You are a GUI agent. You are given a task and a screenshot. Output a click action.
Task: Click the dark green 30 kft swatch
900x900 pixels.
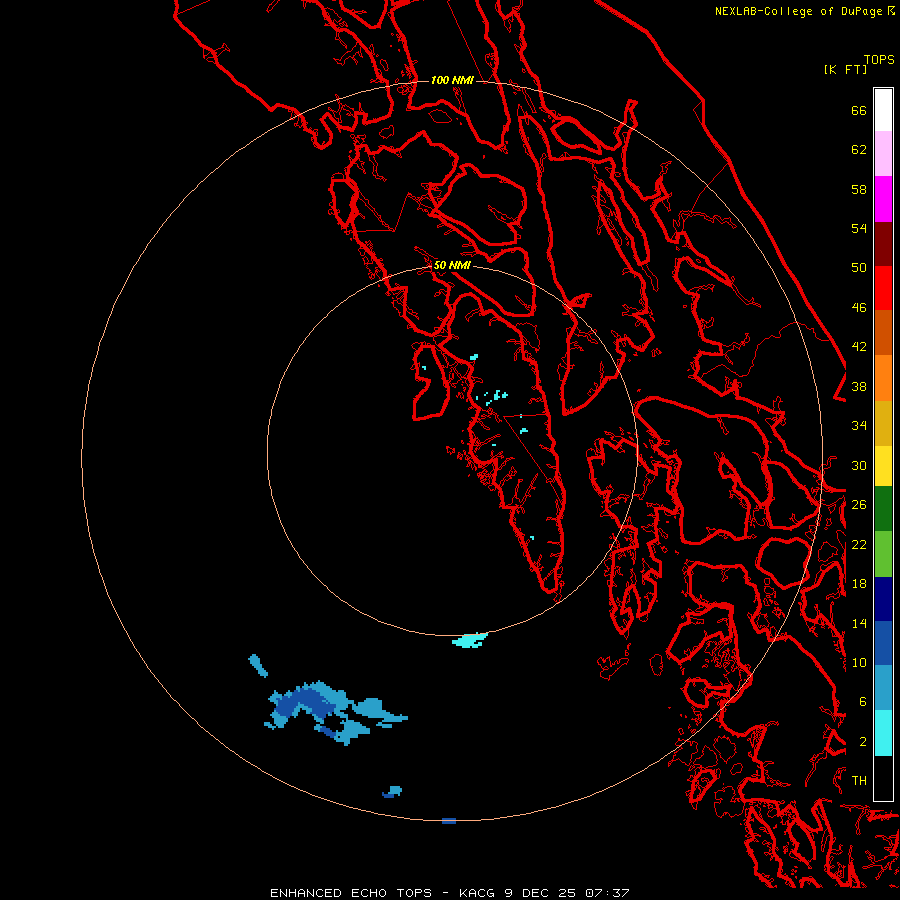tap(883, 509)
